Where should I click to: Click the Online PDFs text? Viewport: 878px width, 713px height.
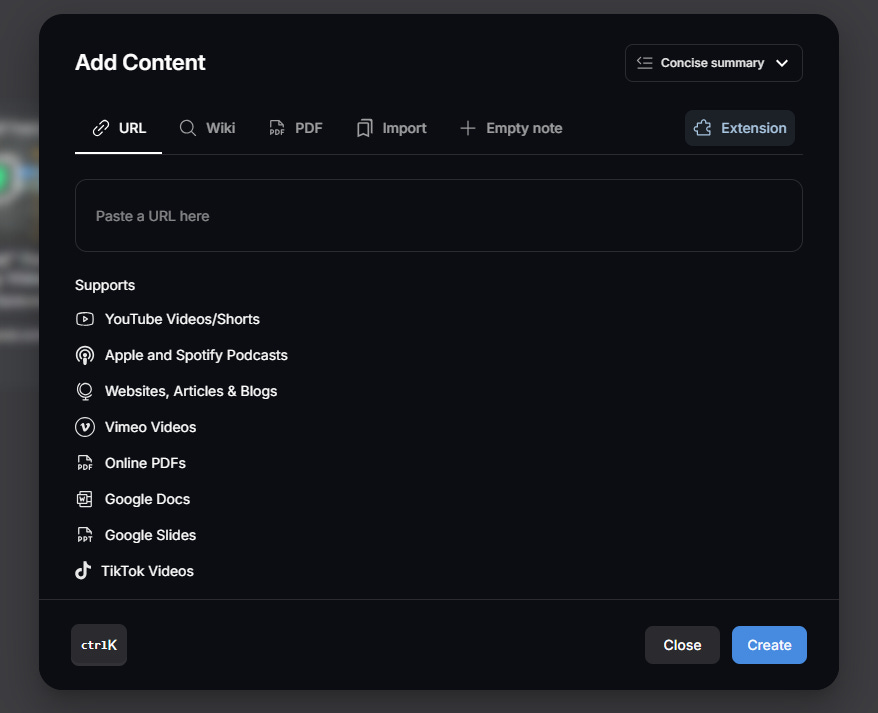point(145,463)
